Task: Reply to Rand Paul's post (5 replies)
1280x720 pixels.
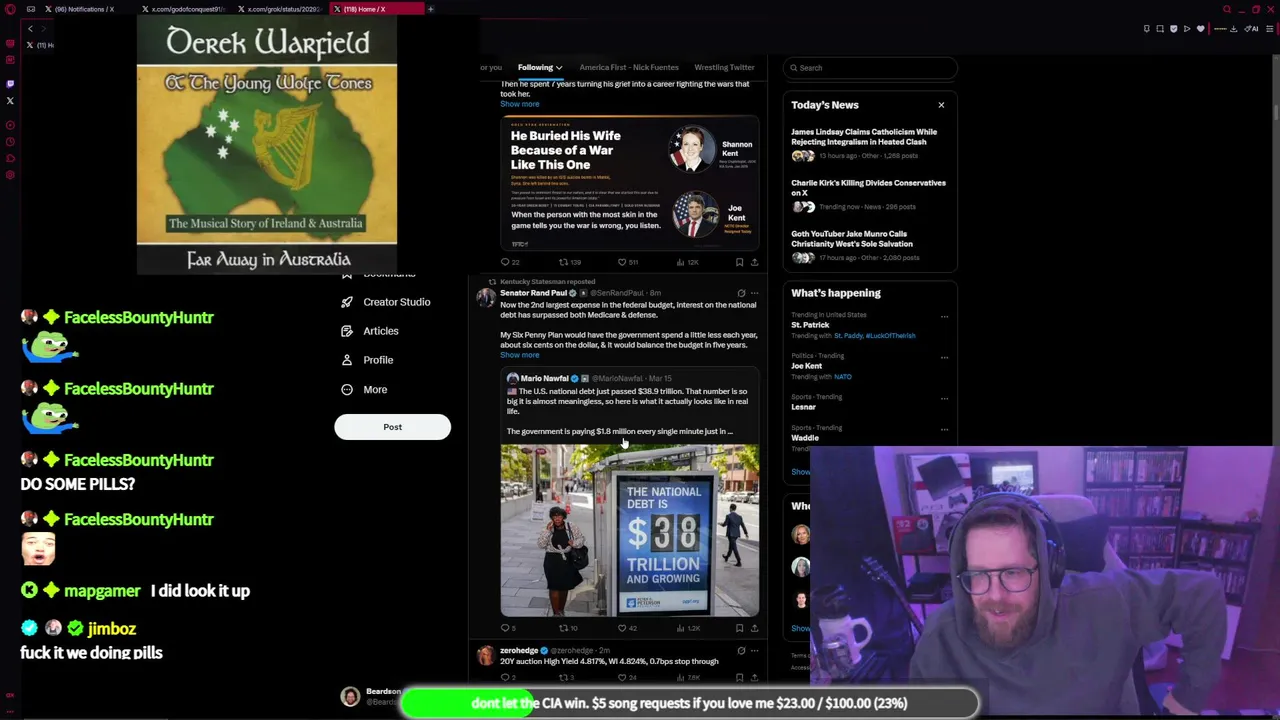Action: (x=508, y=628)
